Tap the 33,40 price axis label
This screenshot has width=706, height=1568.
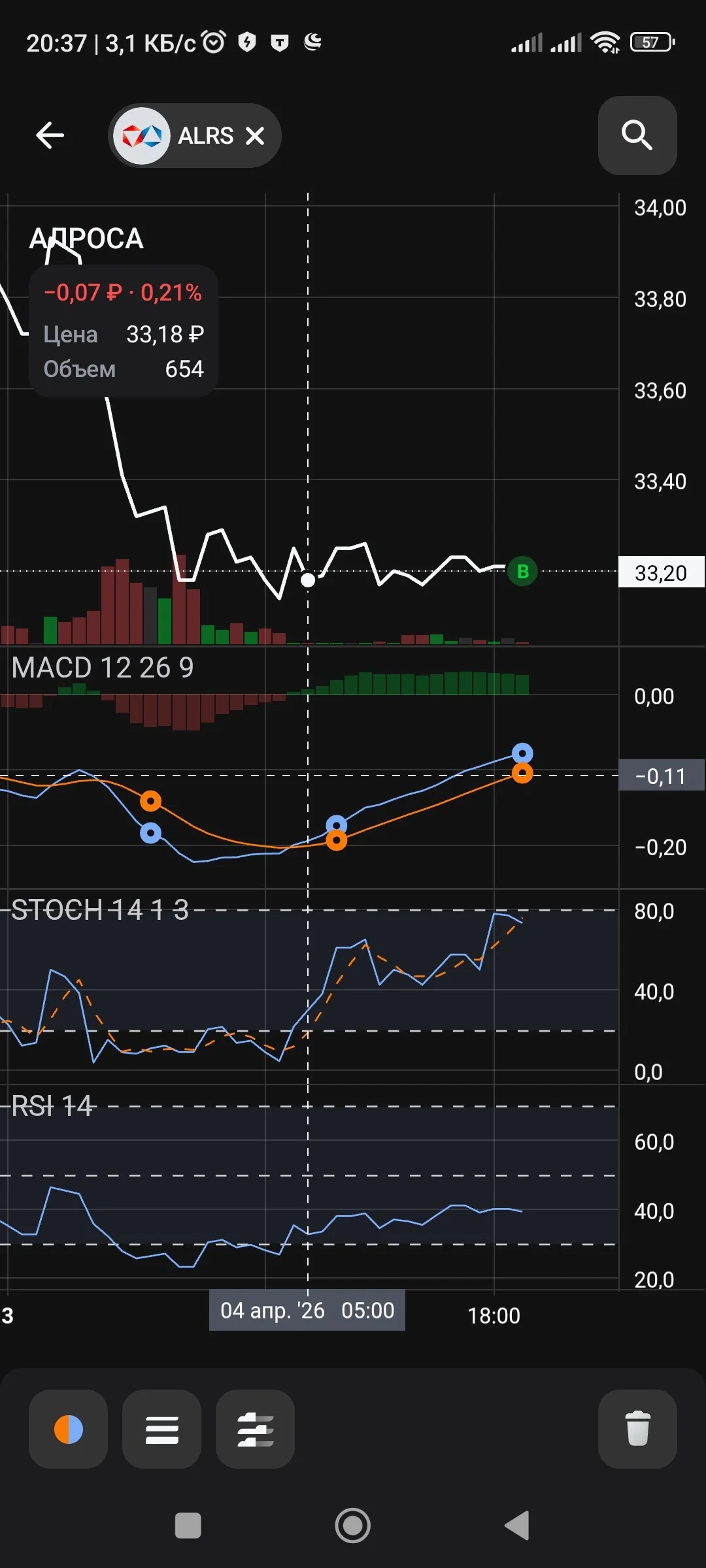coord(660,482)
